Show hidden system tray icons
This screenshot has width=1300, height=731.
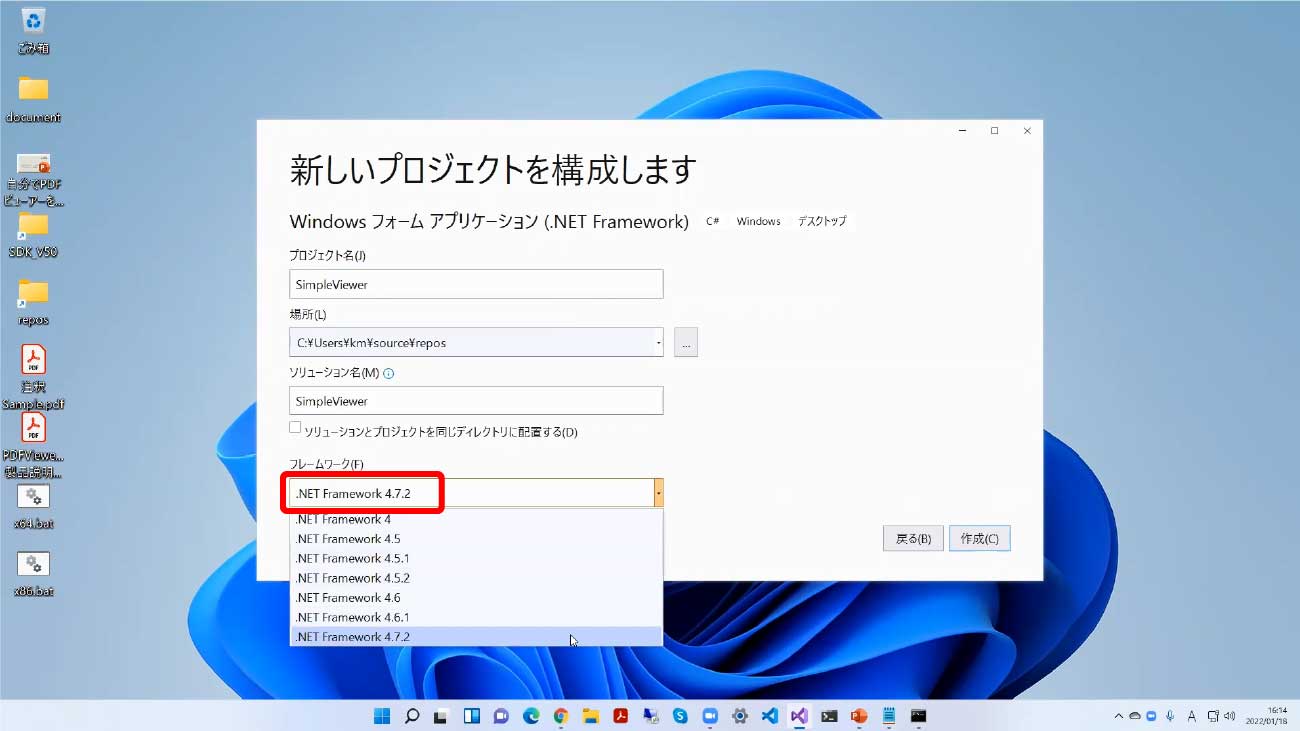1119,716
